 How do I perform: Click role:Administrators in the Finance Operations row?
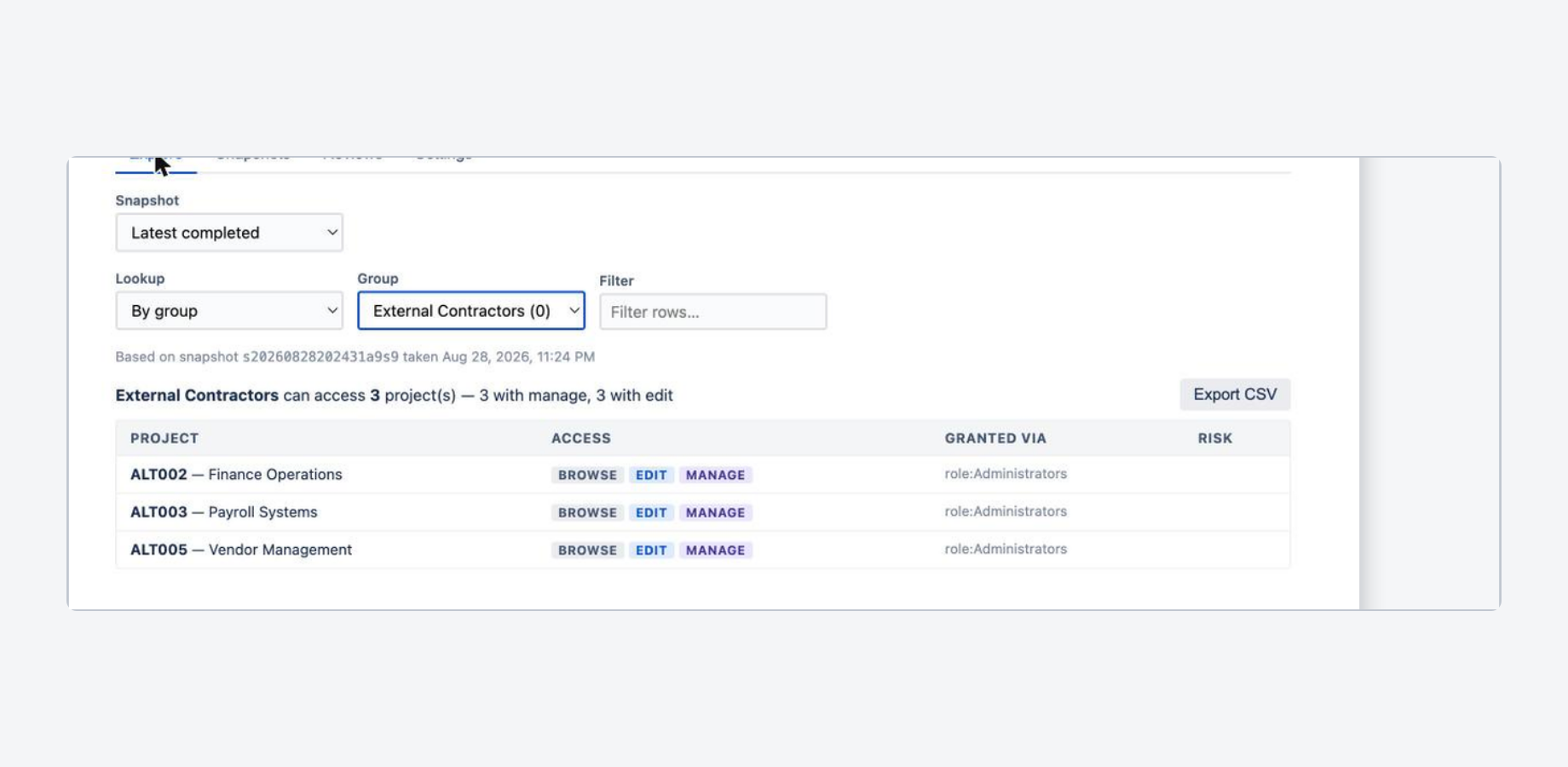click(1006, 474)
